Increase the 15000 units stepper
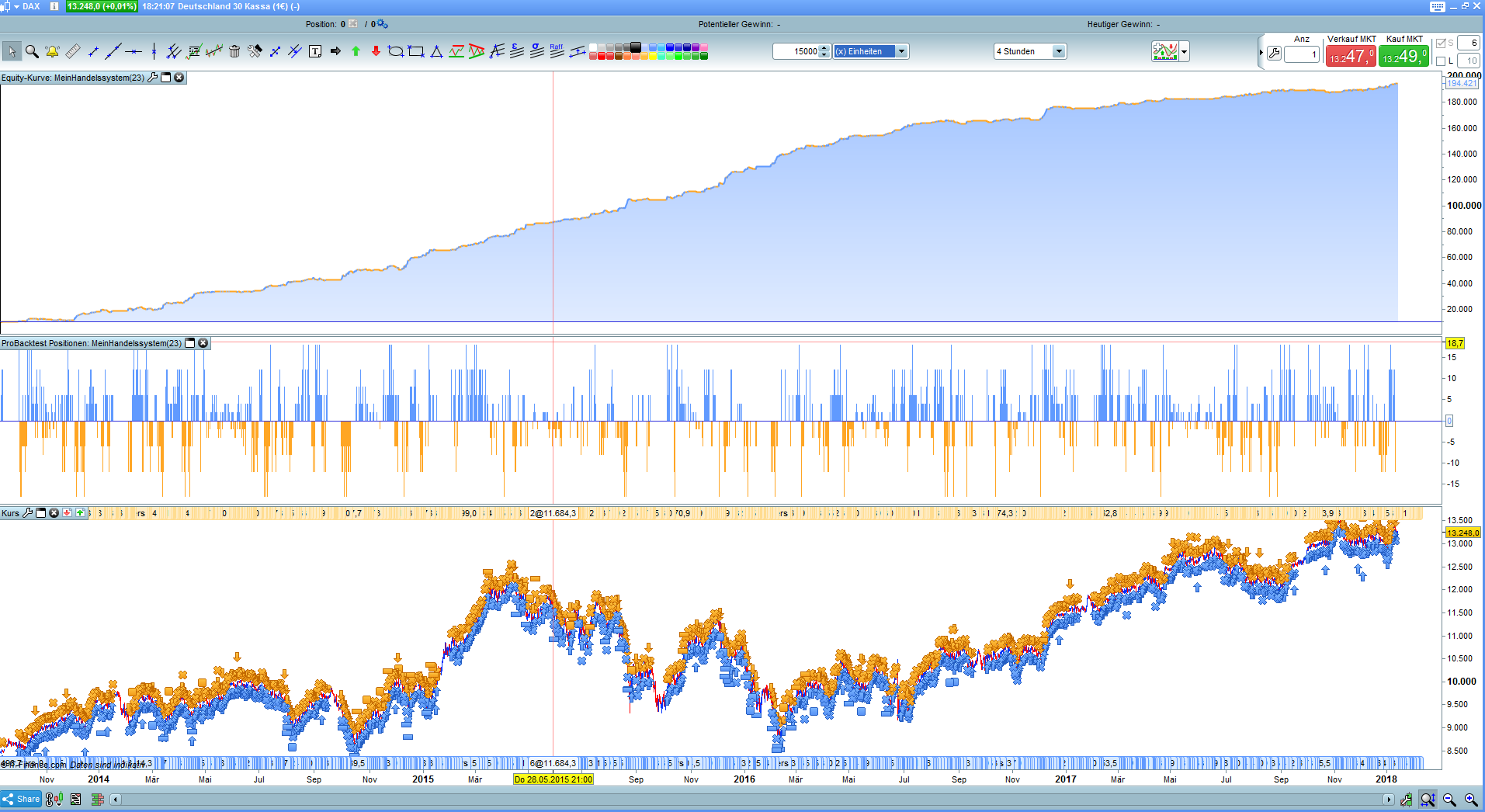Viewport: 1485px width, 812px height. [824, 48]
